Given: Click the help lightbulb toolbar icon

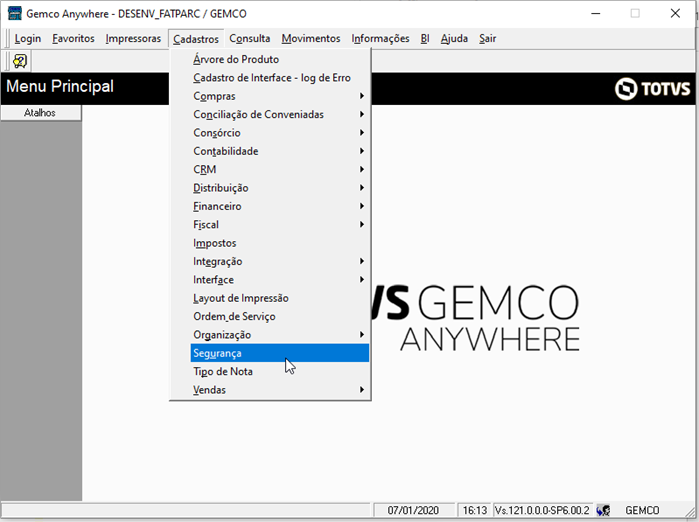Looking at the screenshot, I should [x=20, y=61].
